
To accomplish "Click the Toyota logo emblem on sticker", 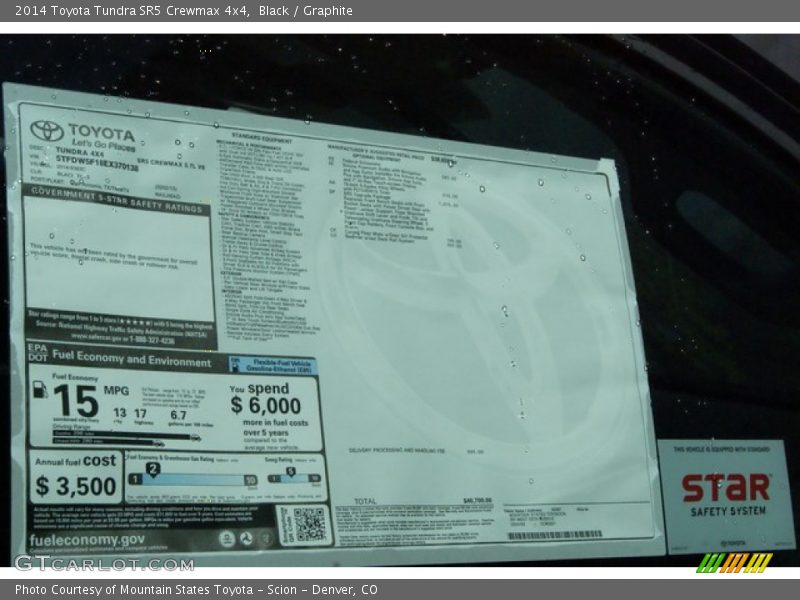I will pos(46,131).
